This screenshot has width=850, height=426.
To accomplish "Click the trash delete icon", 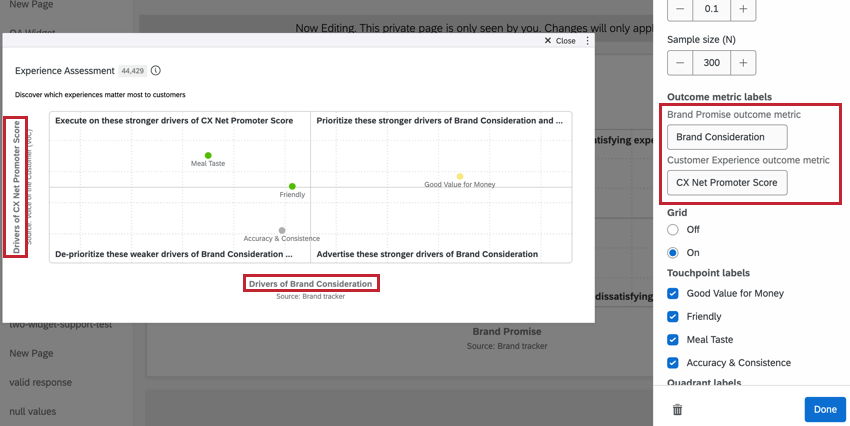I will pos(677,410).
